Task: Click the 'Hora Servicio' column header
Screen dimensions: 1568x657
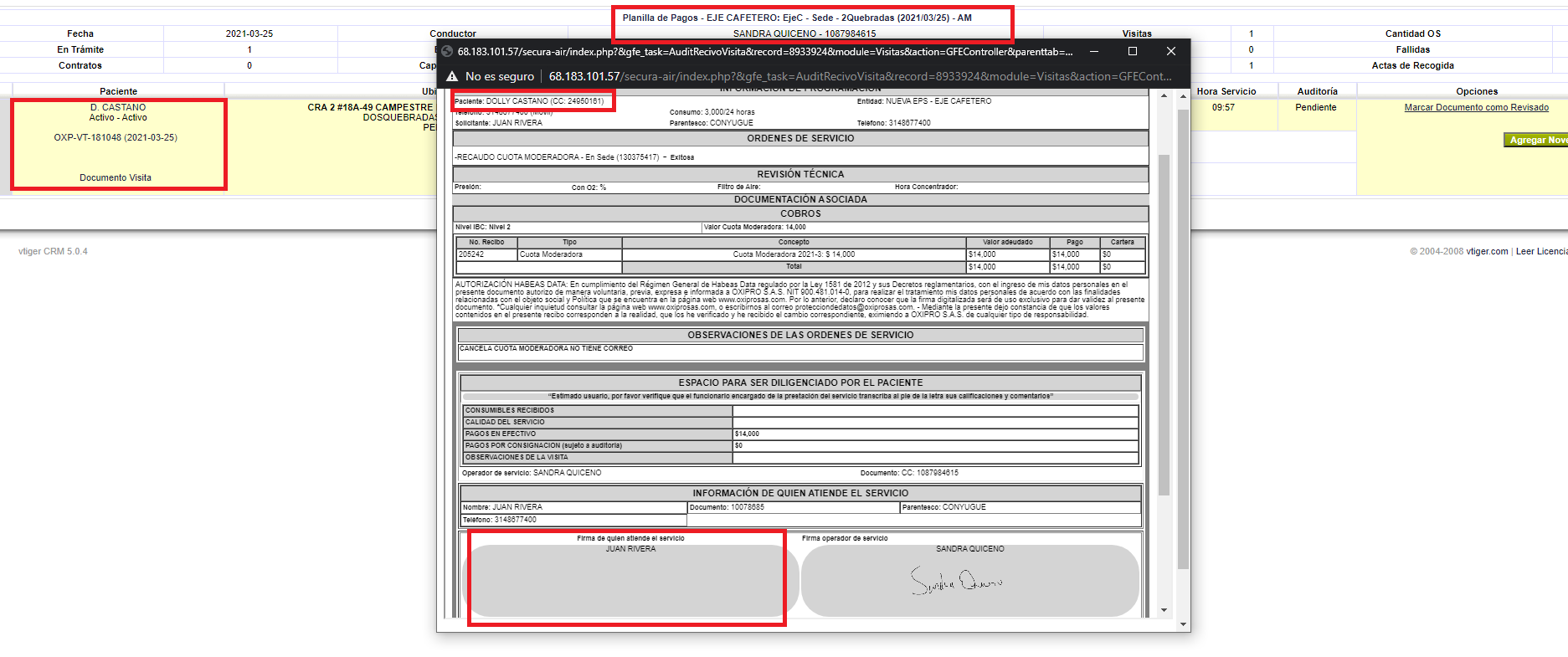Action: pyautogui.click(x=1226, y=91)
